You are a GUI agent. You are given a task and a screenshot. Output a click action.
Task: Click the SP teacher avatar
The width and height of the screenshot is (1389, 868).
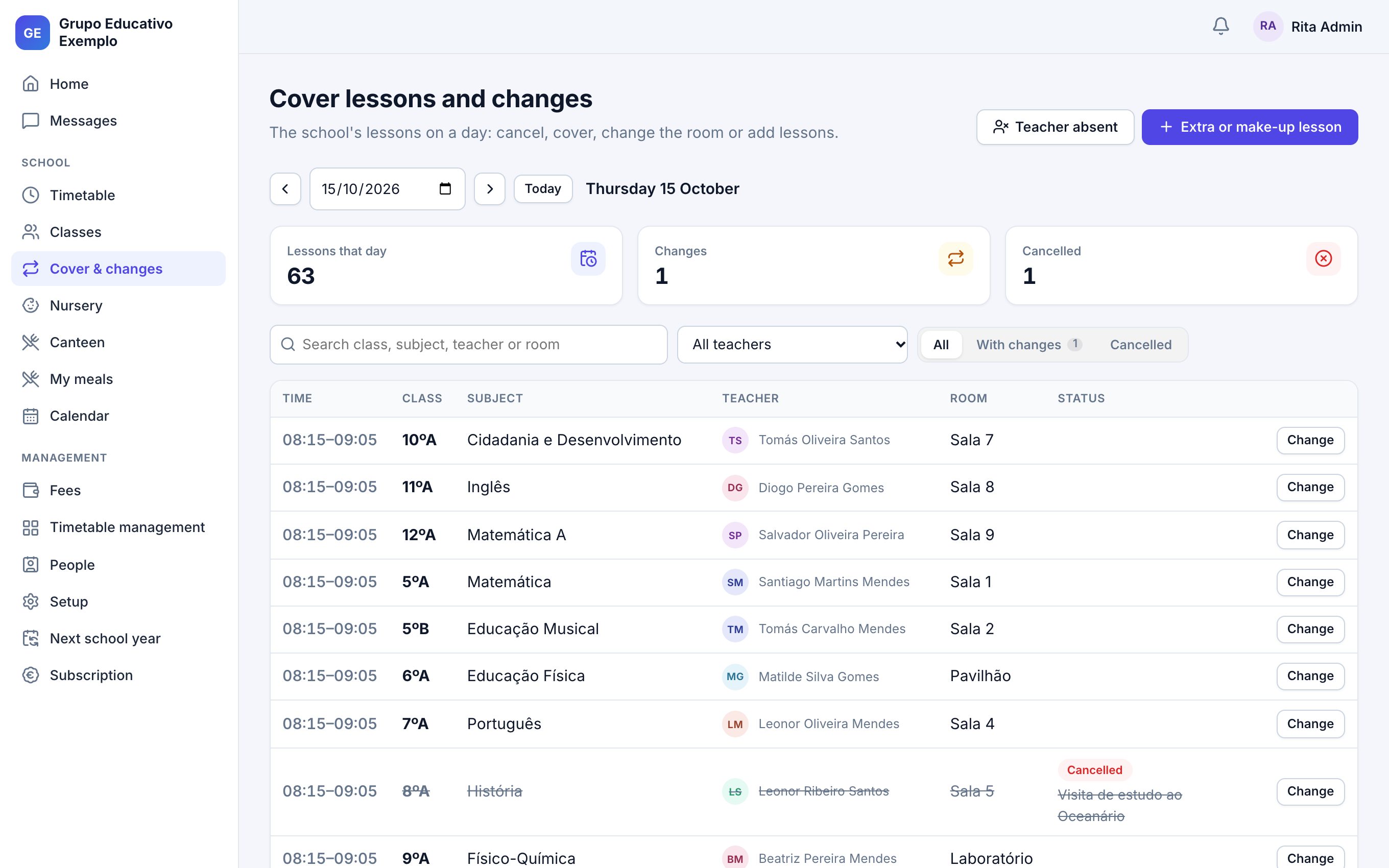(x=735, y=535)
